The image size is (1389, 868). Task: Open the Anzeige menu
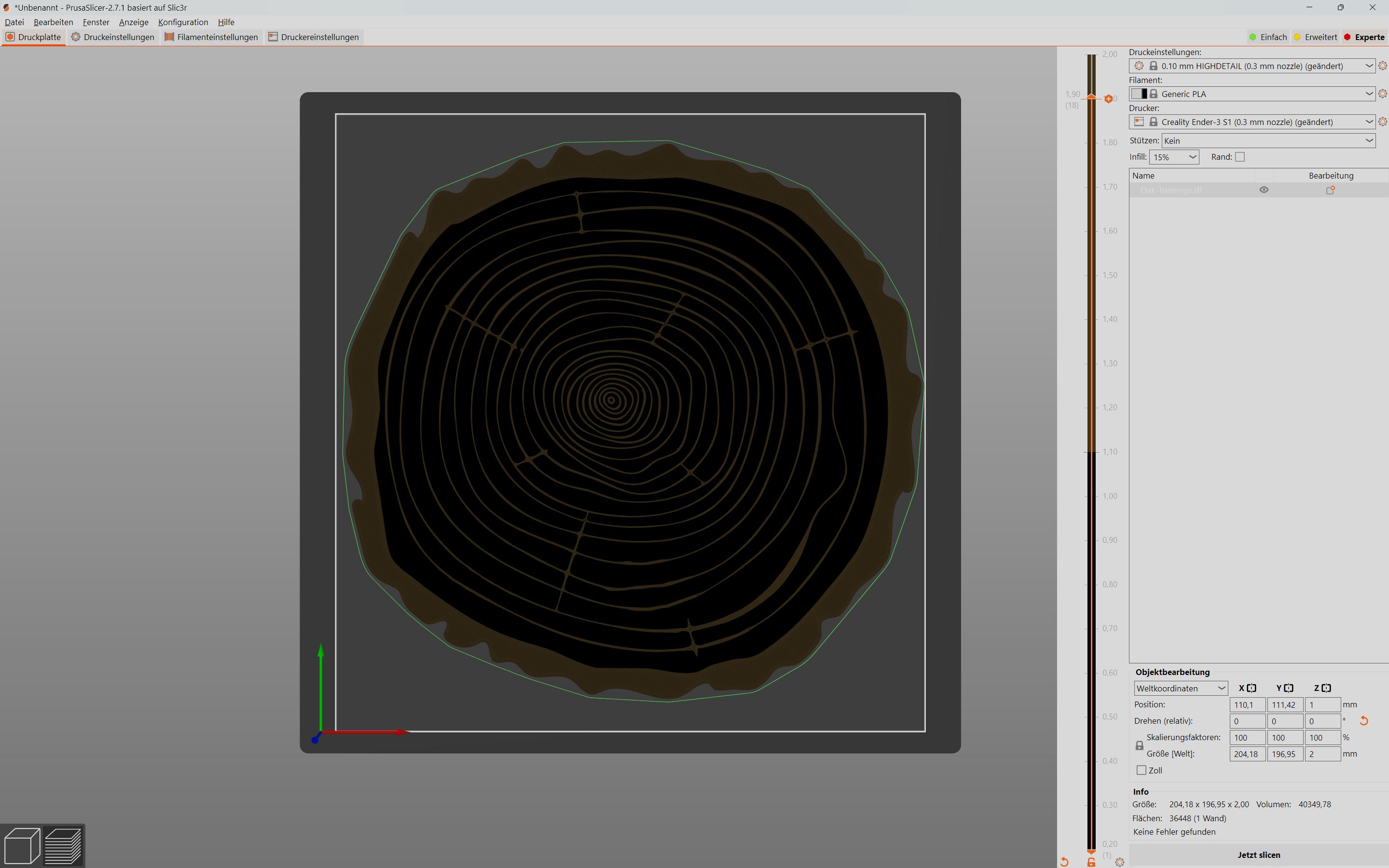(134, 22)
